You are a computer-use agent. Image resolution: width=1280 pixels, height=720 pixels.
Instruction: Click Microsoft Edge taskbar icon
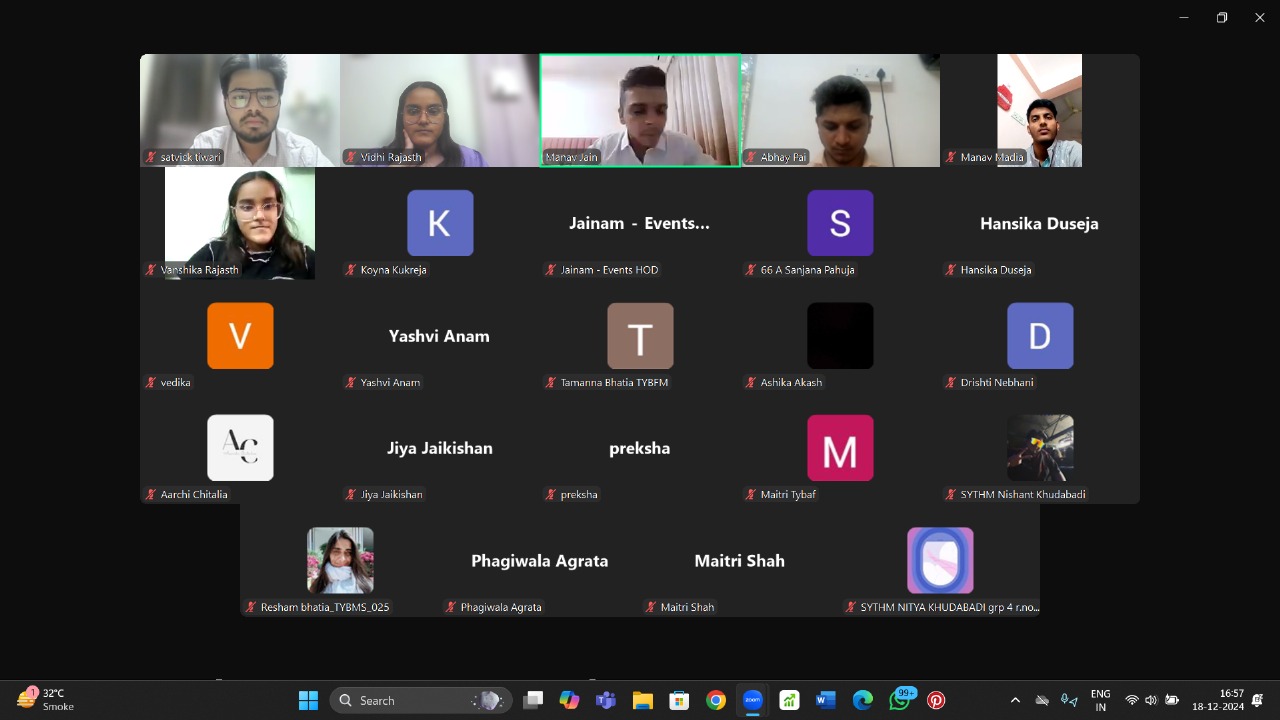[x=862, y=700]
